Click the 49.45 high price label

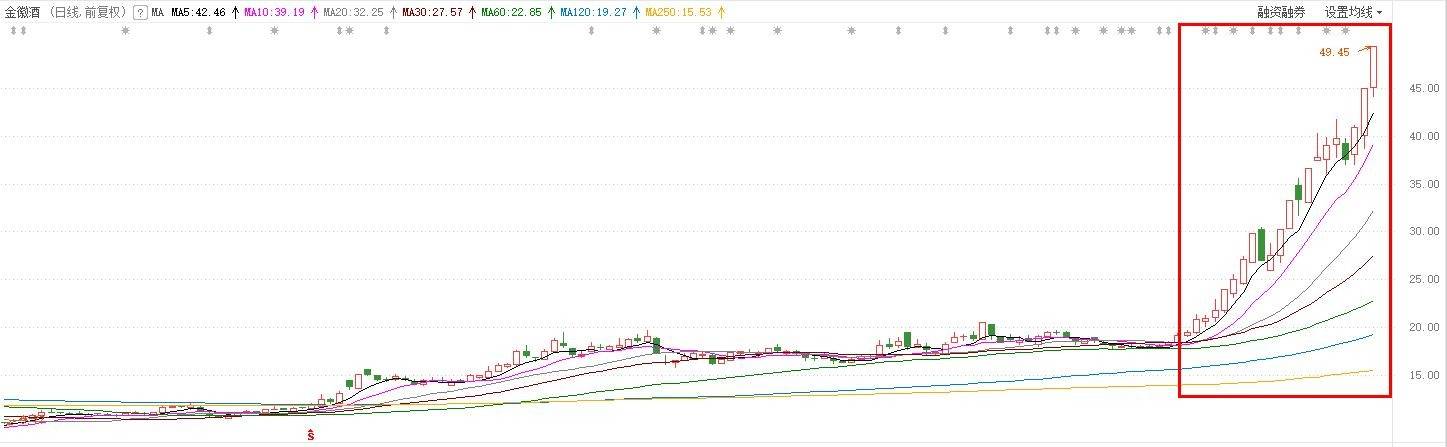click(1334, 52)
